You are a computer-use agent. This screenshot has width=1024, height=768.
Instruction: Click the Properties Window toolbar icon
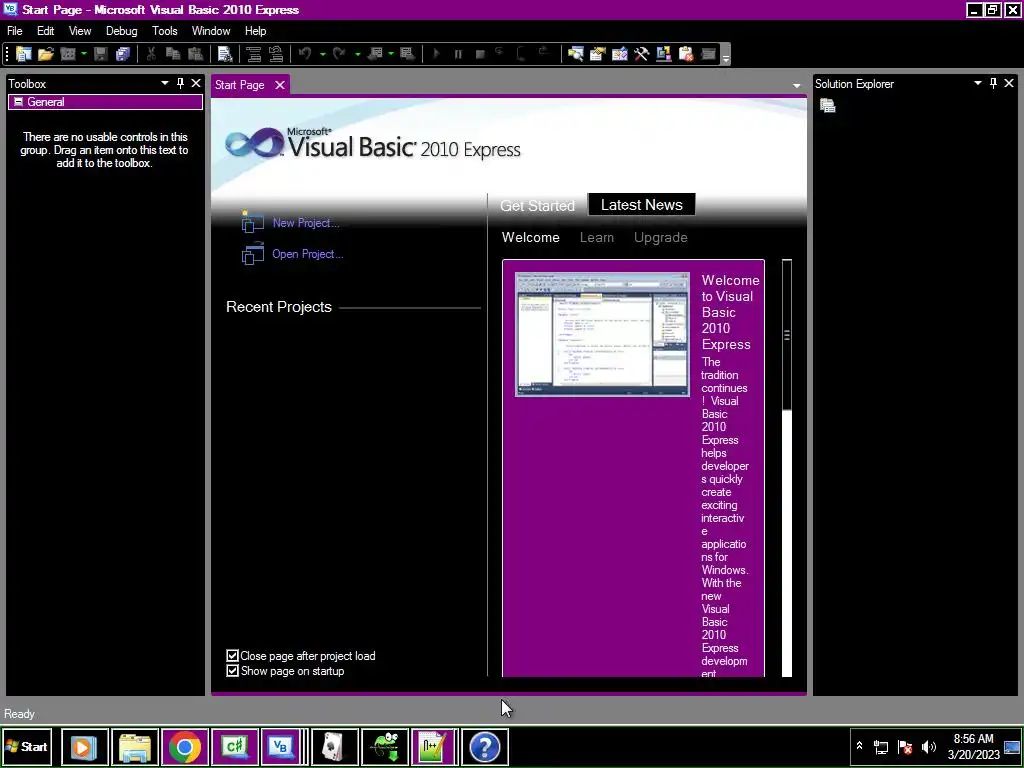click(598, 54)
